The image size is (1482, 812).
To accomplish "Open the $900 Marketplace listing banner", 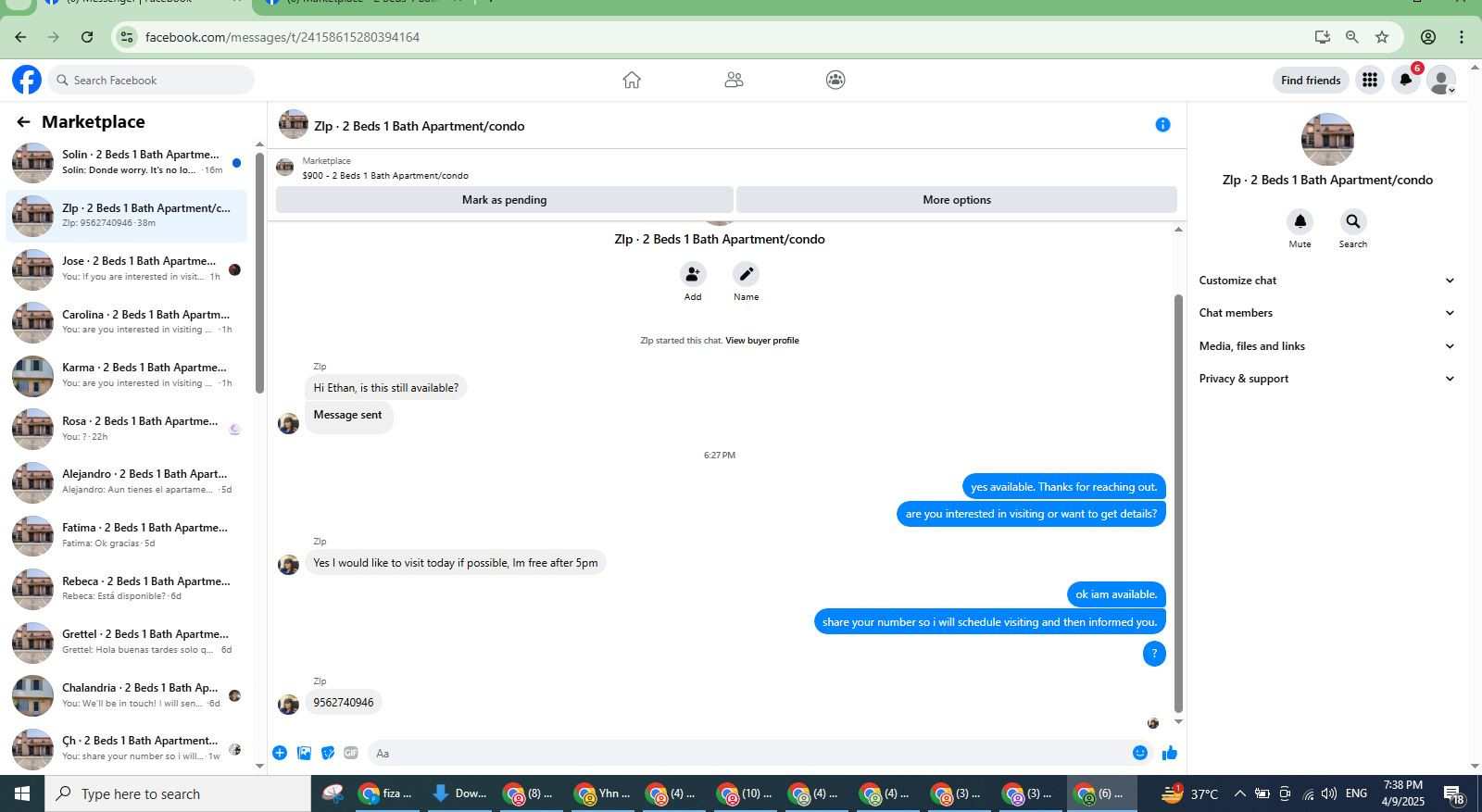I will pos(726,168).
